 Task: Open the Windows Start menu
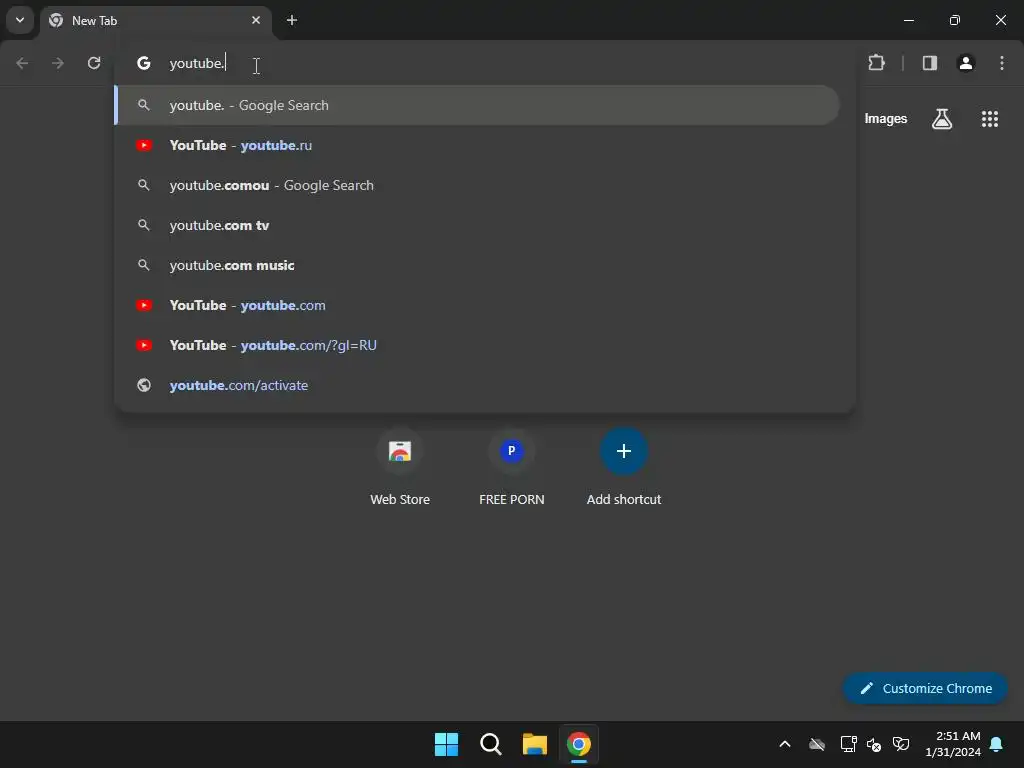point(446,744)
